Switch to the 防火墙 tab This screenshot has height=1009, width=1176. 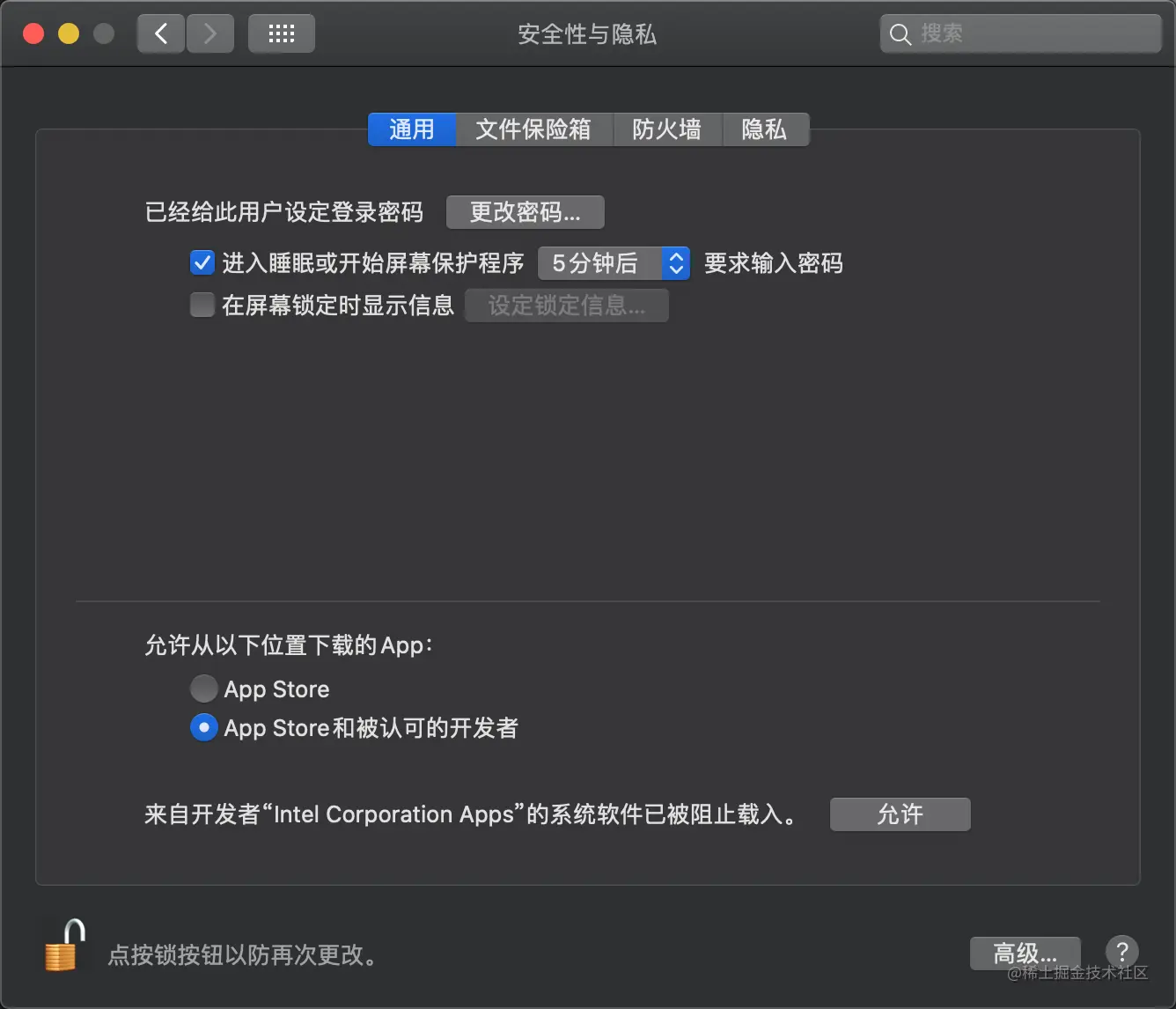click(667, 129)
